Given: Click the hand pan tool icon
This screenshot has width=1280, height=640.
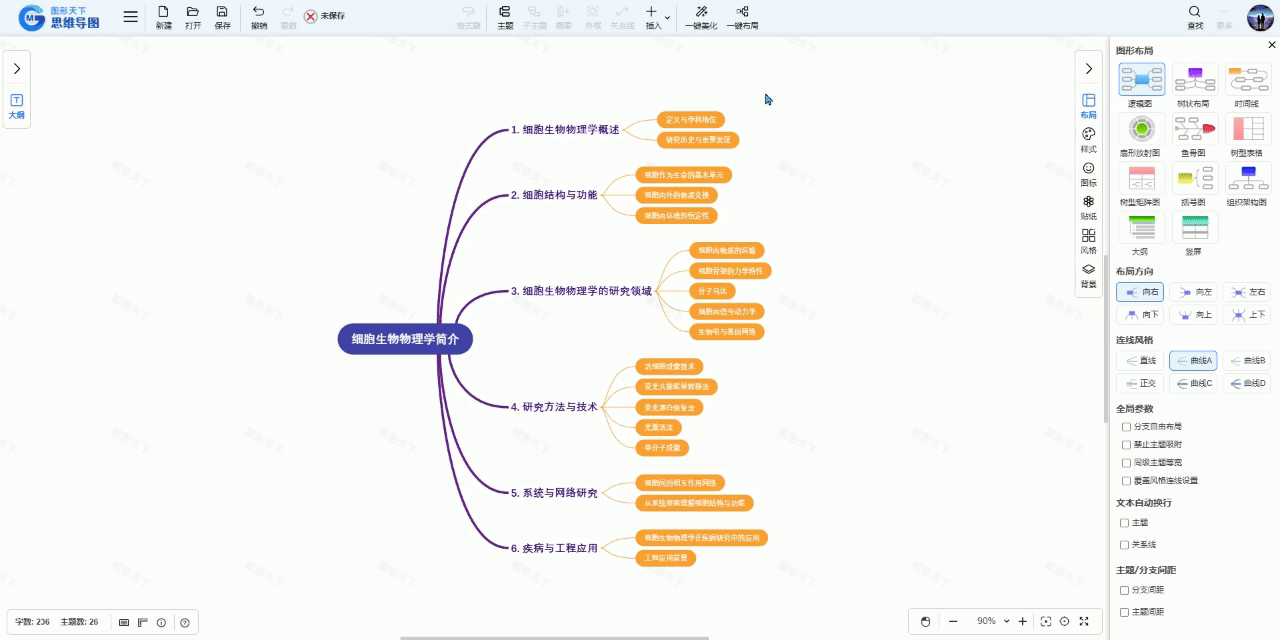Looking at the screenshot, I should tap(925, 621).
